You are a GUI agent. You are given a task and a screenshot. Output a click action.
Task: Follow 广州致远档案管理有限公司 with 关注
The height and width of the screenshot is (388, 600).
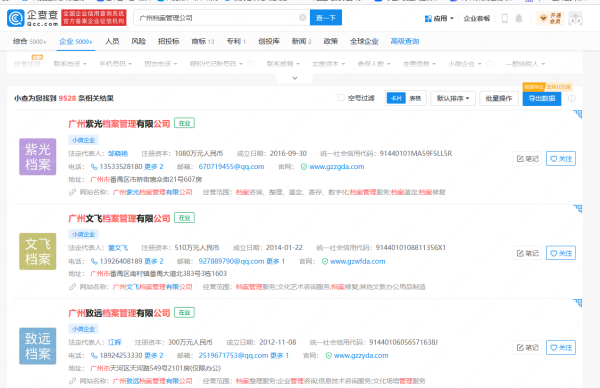pos(561,347)
